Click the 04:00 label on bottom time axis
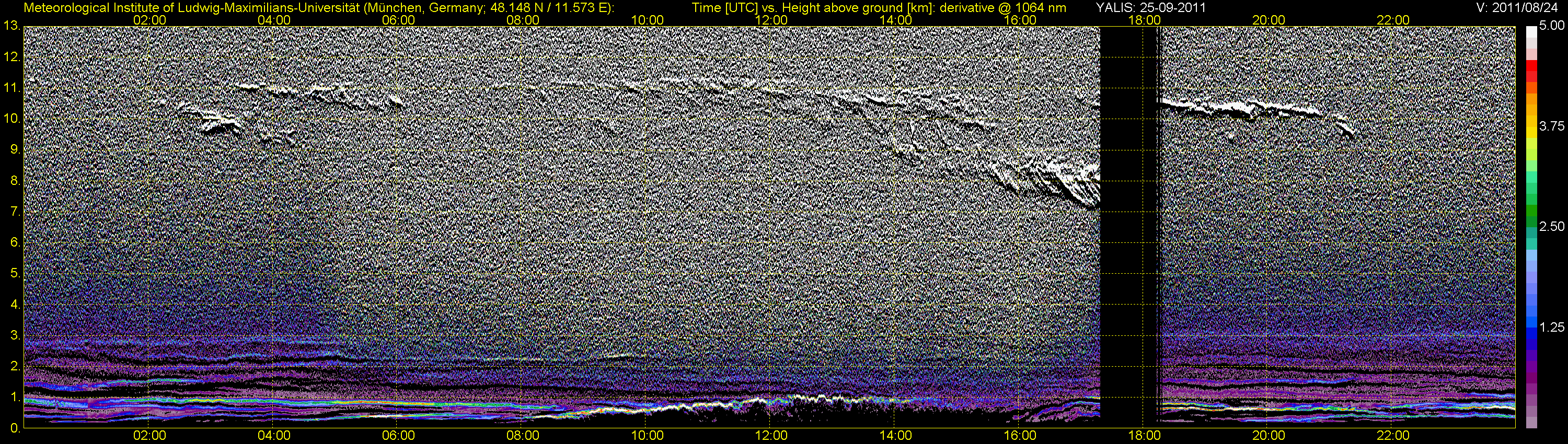The image size is (1568, 444). [274, 436]
